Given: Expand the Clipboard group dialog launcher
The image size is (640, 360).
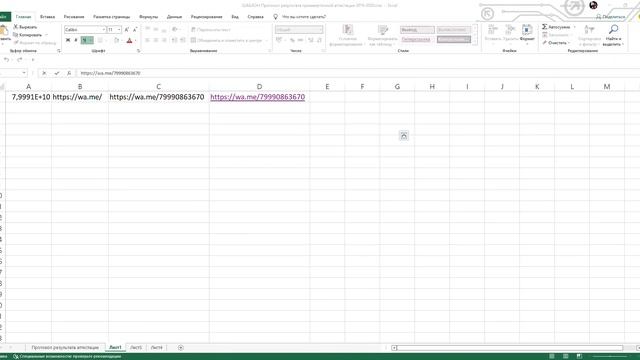Looking at the screenshot, I should [x=59, y=51].
